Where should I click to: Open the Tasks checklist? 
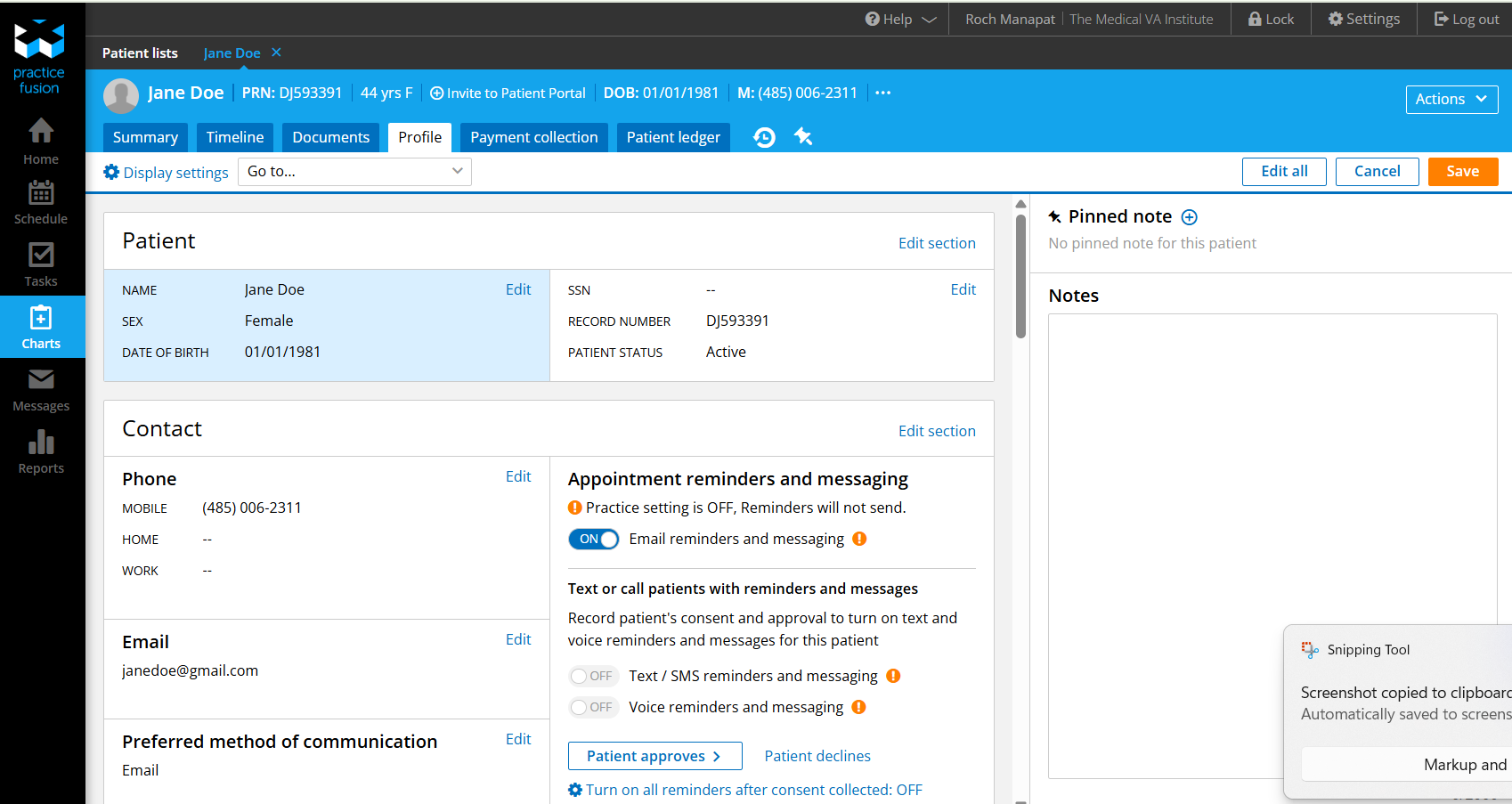coord(41,265)
